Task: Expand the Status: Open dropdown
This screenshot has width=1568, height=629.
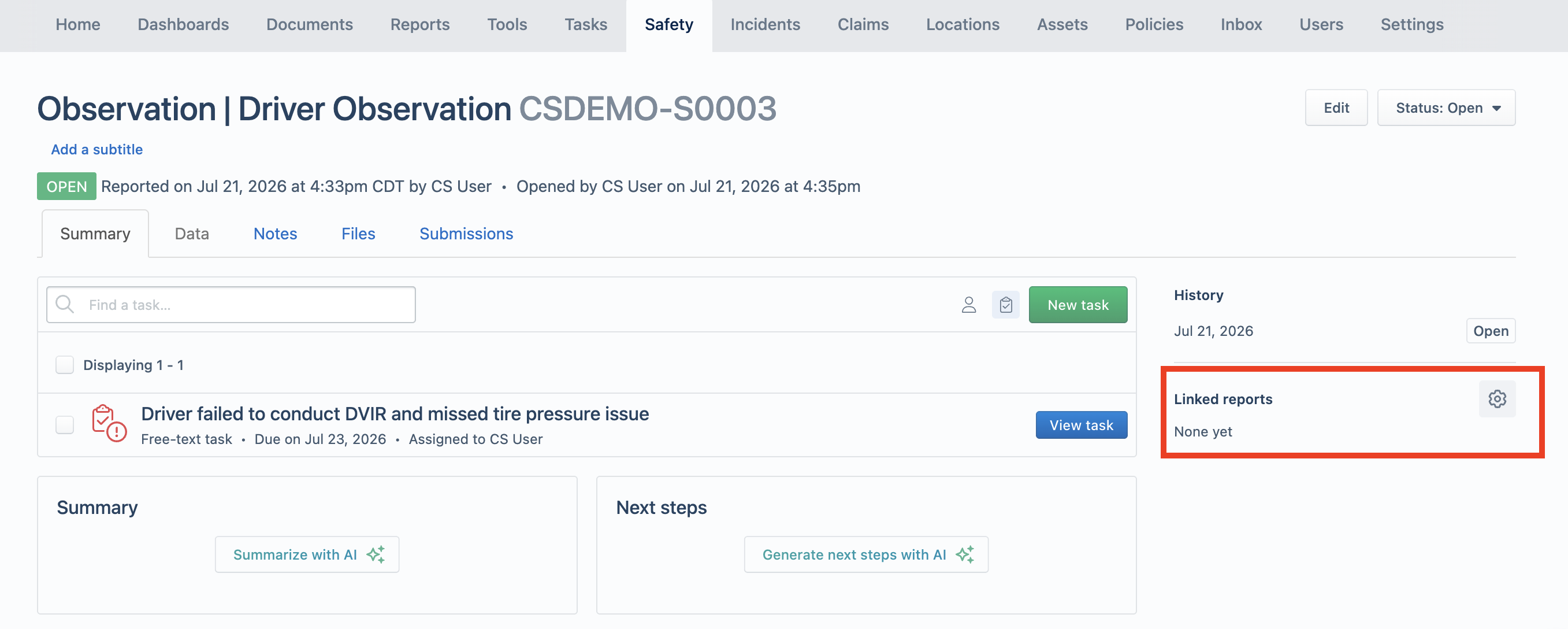Action: pos(1446,108)
